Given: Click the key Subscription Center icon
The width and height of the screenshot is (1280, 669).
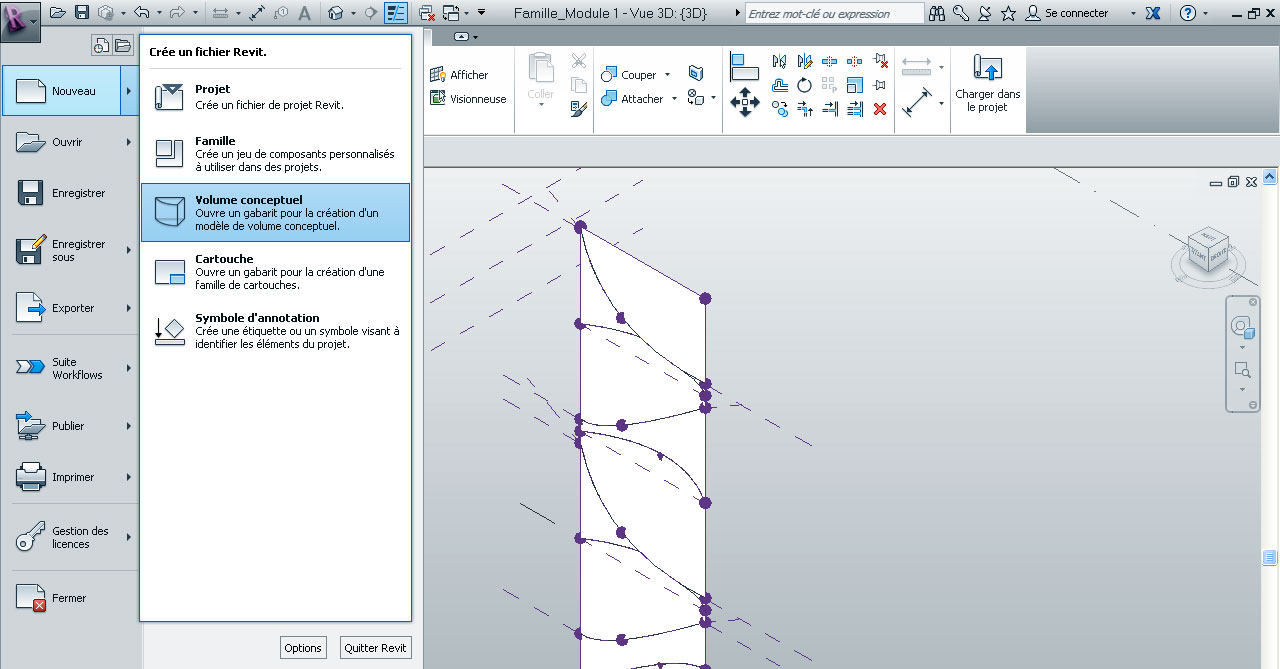Looking at the screenshot, I should tap(961, 13).
